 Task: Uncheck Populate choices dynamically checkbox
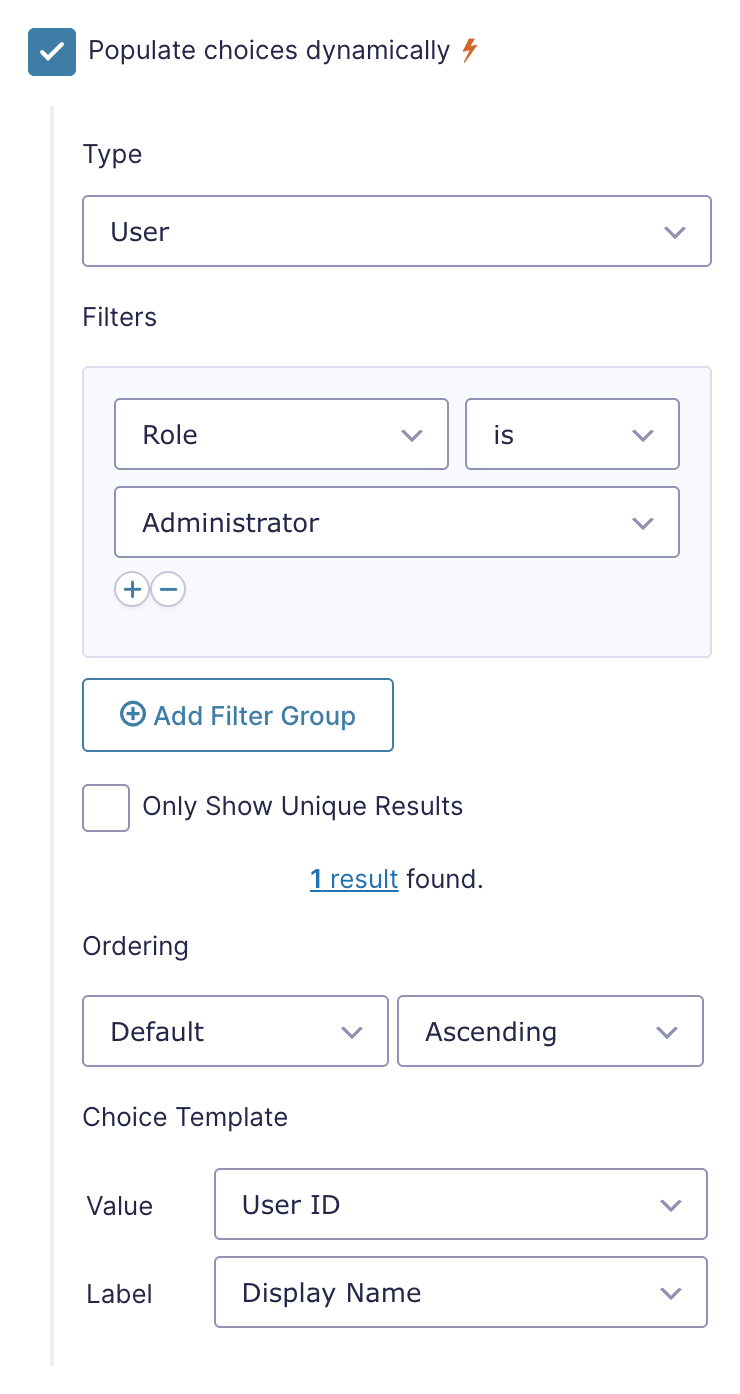coord(52,52)
